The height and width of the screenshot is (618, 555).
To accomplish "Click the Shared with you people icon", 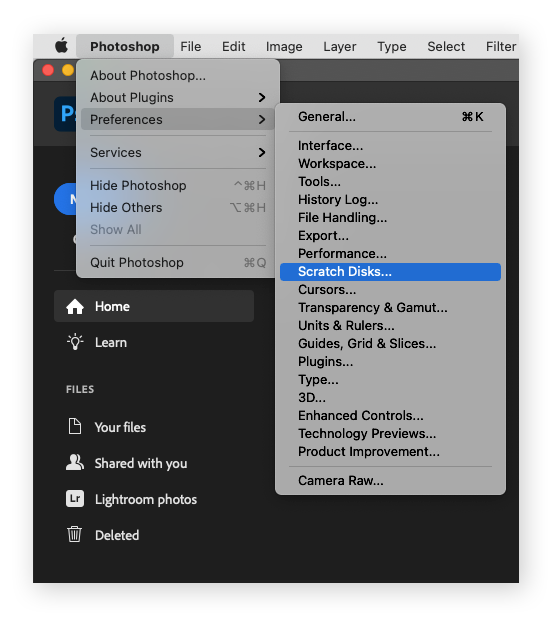I will (74, 463).
